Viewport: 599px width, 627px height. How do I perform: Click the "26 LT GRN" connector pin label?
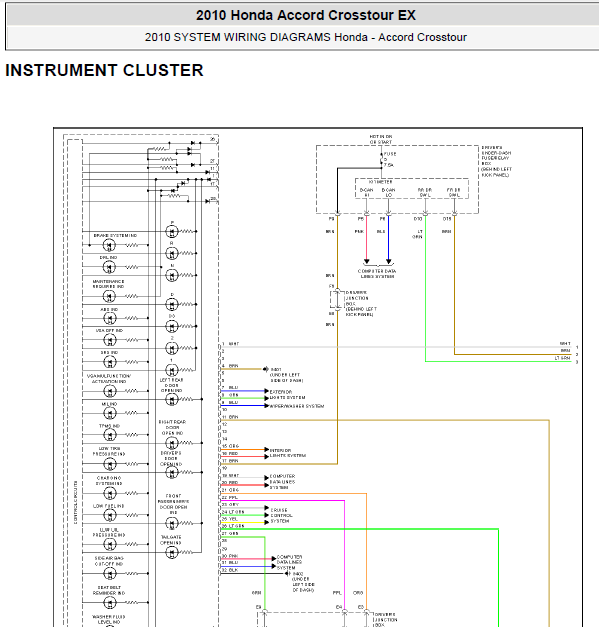point(233,526)
